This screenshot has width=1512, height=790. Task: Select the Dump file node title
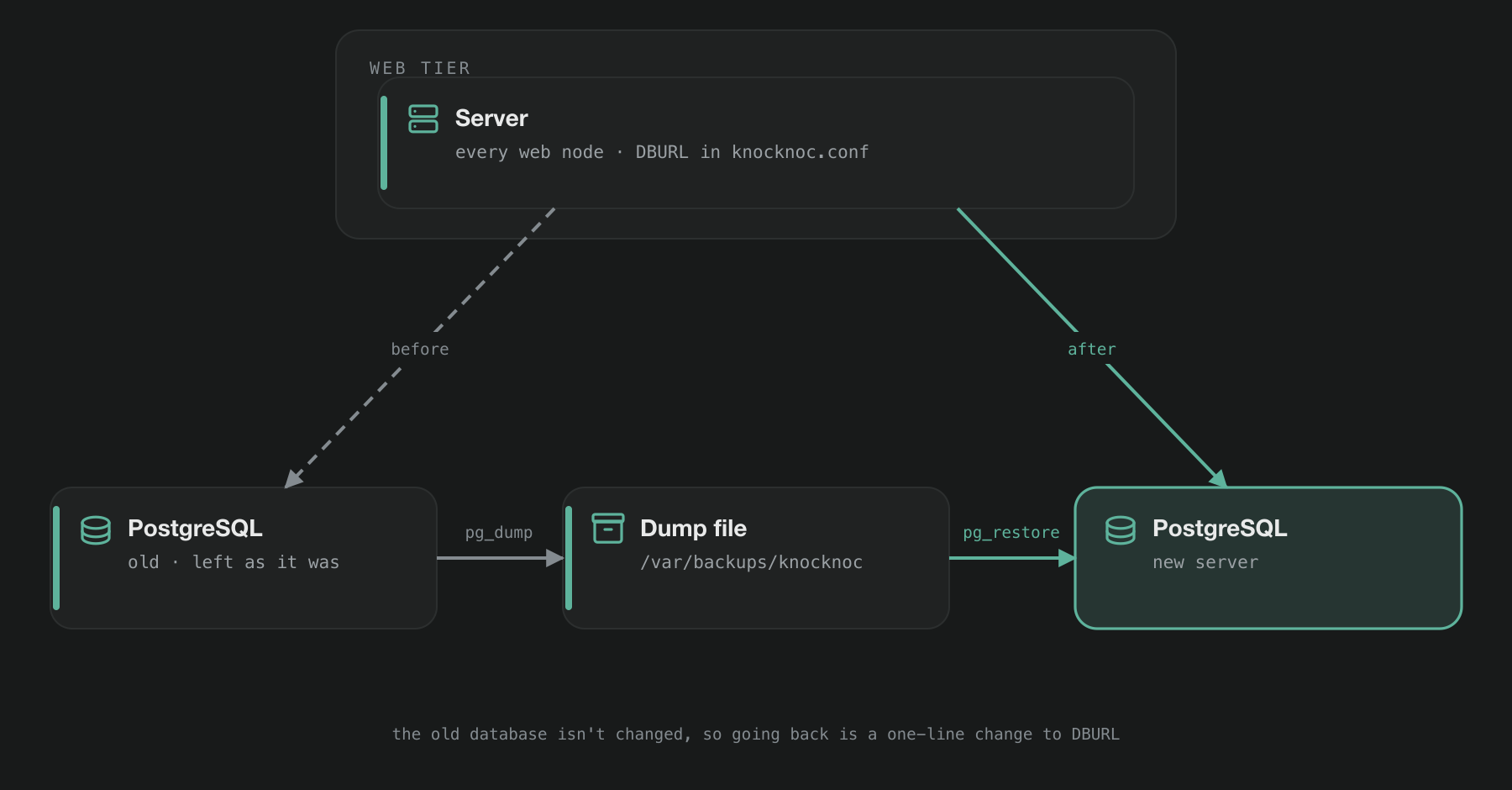pos(693,529)
